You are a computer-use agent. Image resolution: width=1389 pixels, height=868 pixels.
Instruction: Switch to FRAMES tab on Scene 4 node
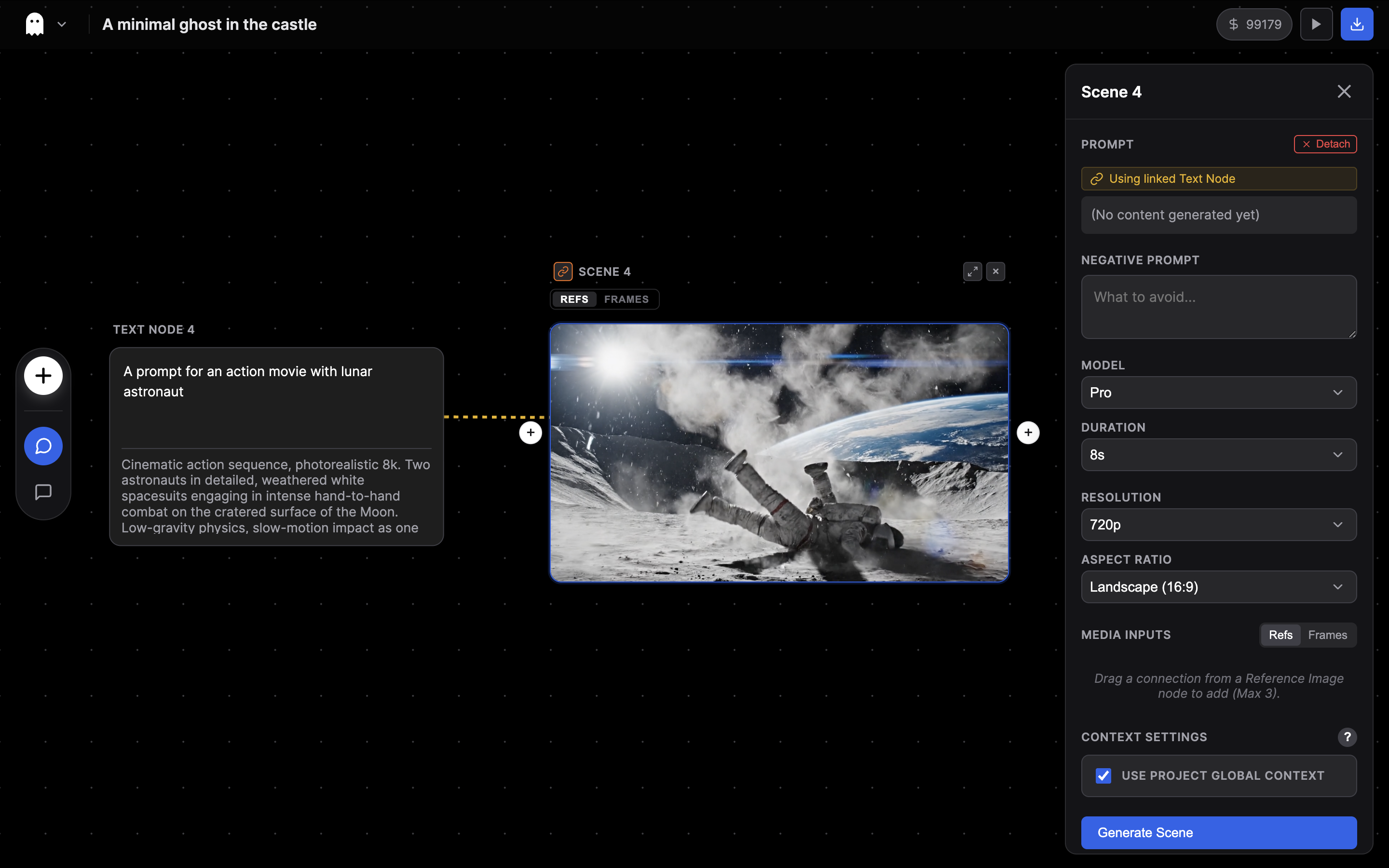[626, 299]
